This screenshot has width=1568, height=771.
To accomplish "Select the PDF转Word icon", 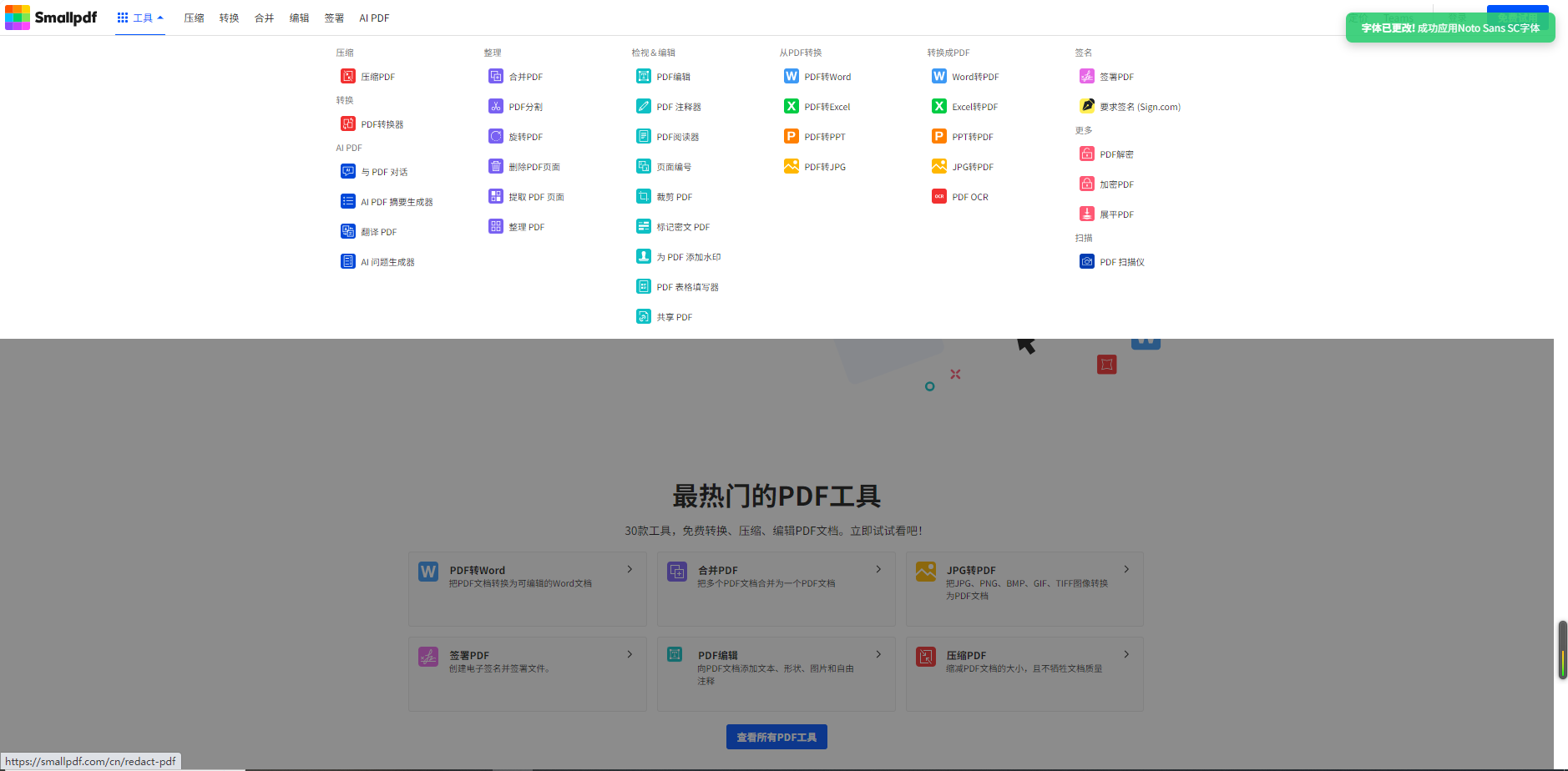I will (791, 77).
